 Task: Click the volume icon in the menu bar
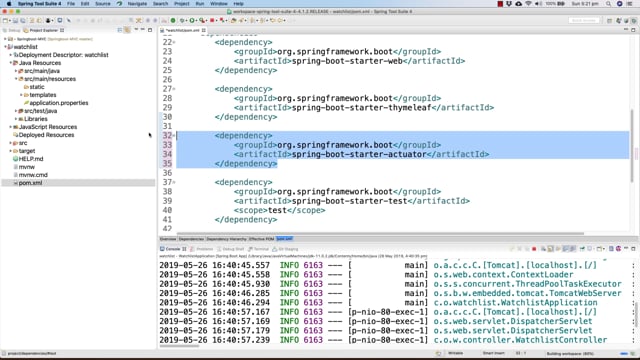point(539,4)
